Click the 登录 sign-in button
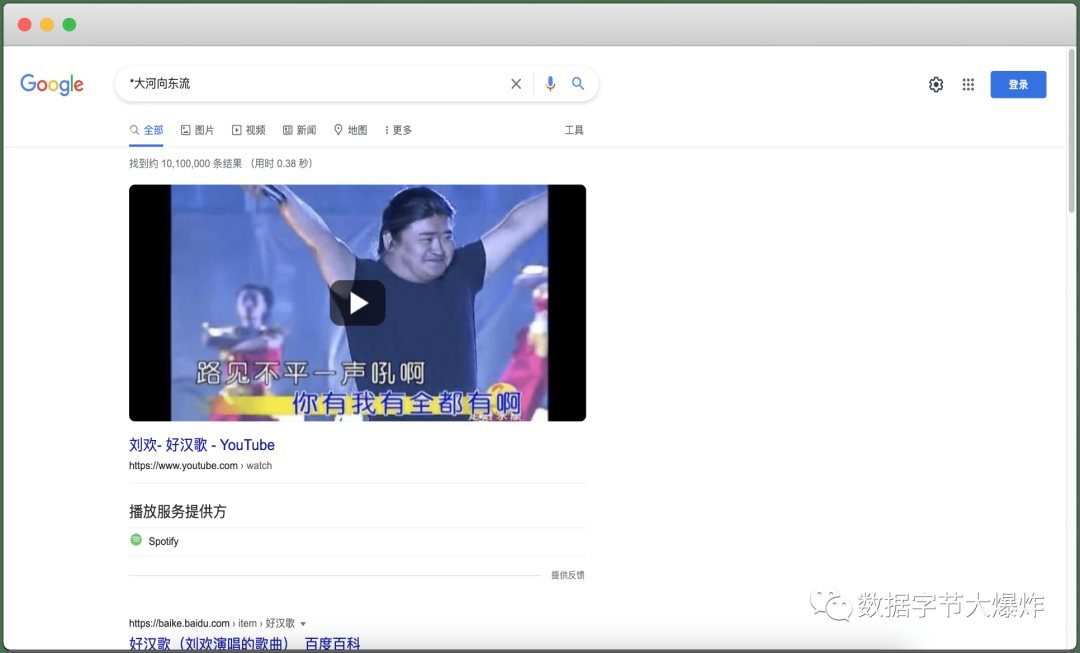This screenshot has height=653, width=1080. point(1018,85)
